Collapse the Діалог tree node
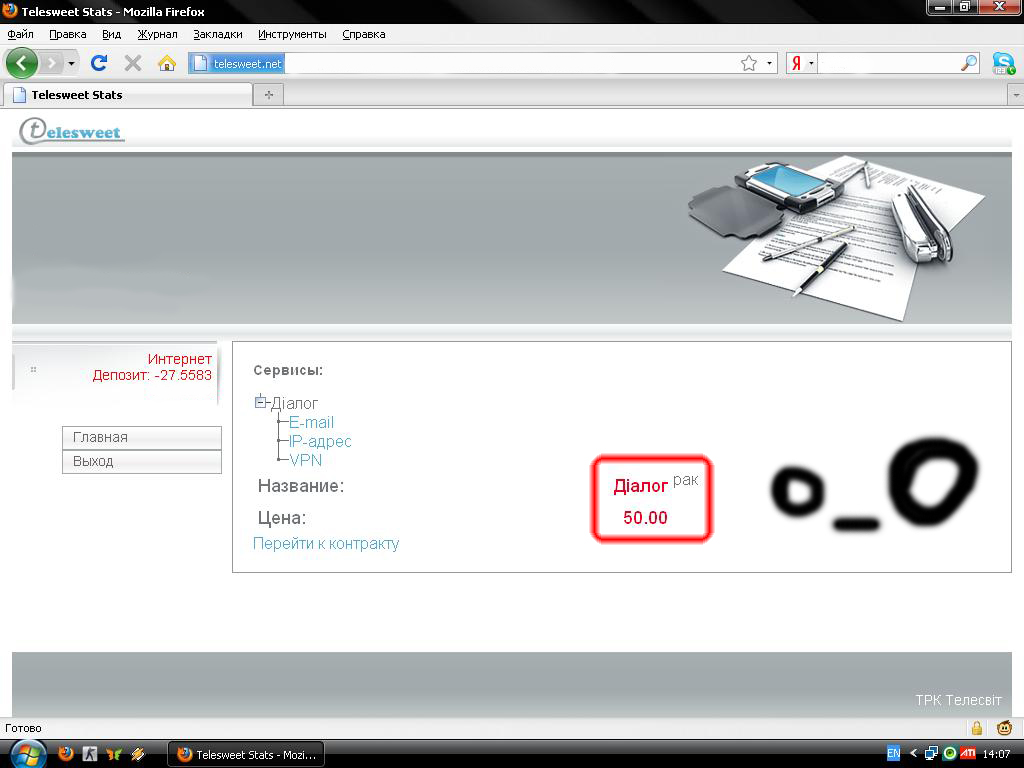1024x768 pixels. coord(261,403)
